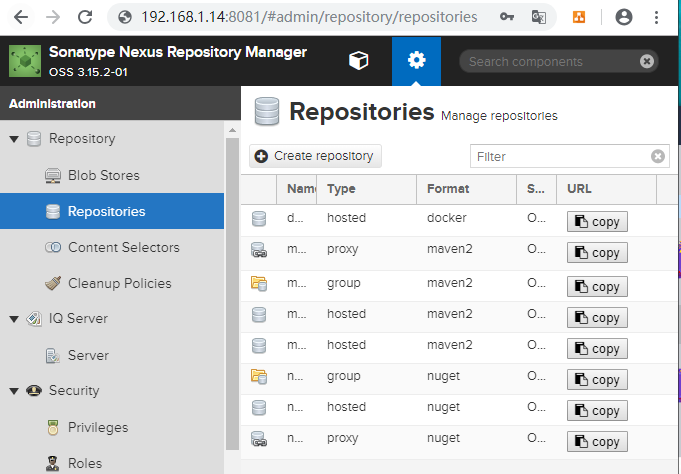
Task: Sort by Type column header
Action: 367,189
